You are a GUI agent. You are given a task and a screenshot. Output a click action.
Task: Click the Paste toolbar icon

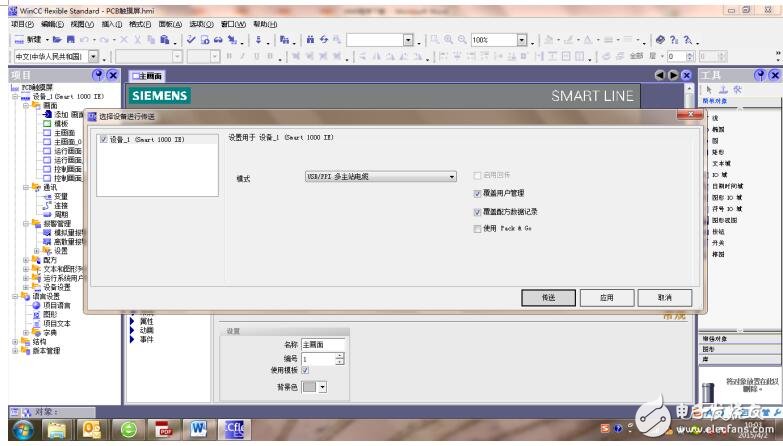[x=164, y=39]
